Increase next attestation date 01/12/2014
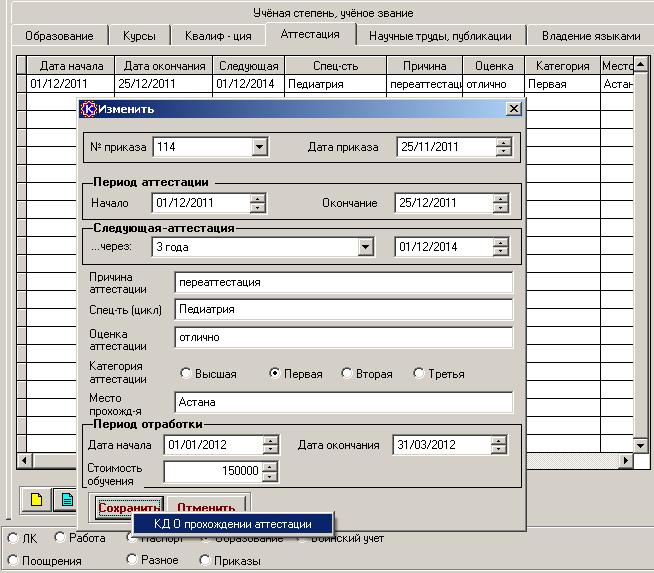Image resolution: width=654 pixels, height=573 pixels. coord(501,242)
